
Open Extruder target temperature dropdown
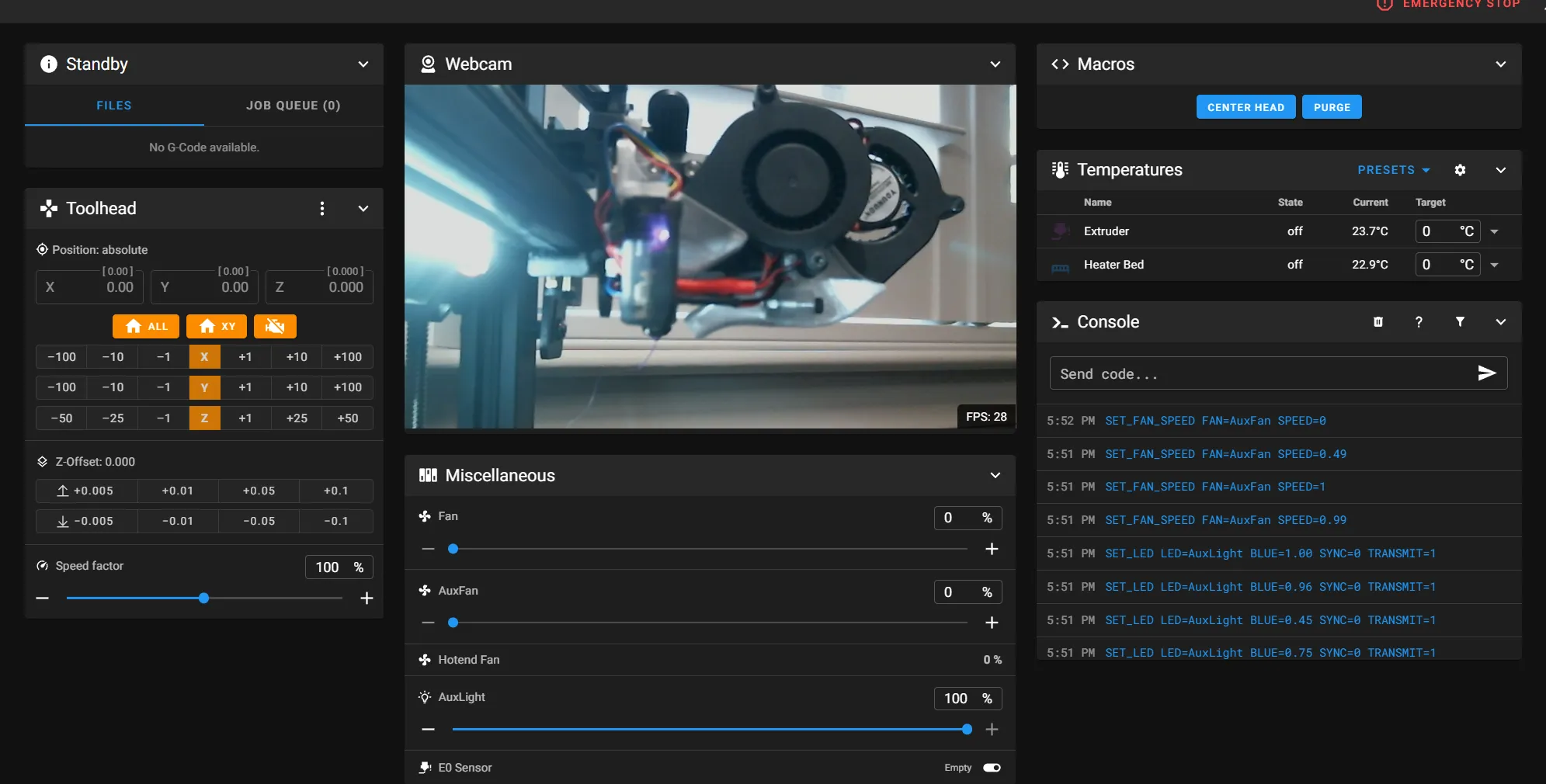tap(1495, 231)
